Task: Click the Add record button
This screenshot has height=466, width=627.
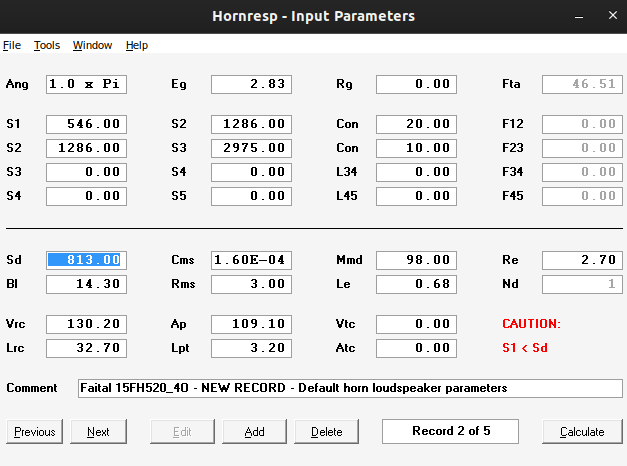Action: coord(254,432)
